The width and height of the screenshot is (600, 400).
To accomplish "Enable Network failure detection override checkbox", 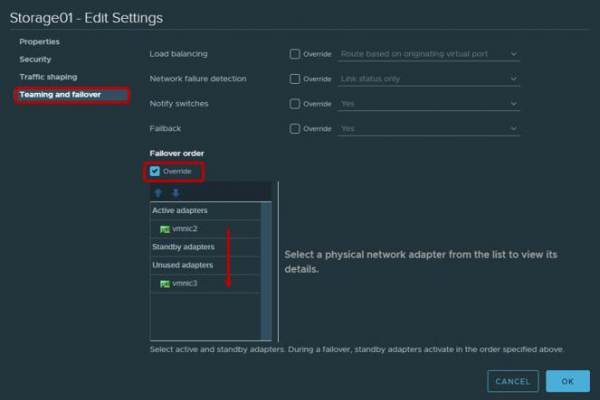I will coord(294,78).
